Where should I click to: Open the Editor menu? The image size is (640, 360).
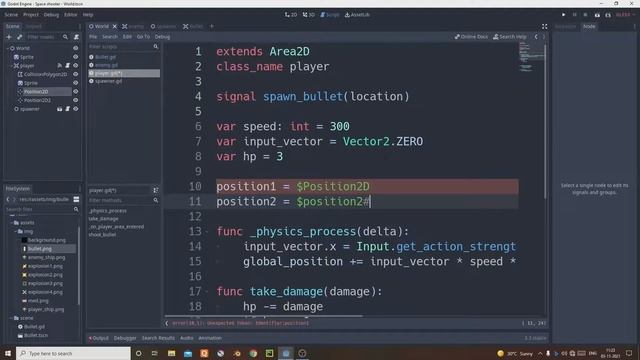(70, 15)
